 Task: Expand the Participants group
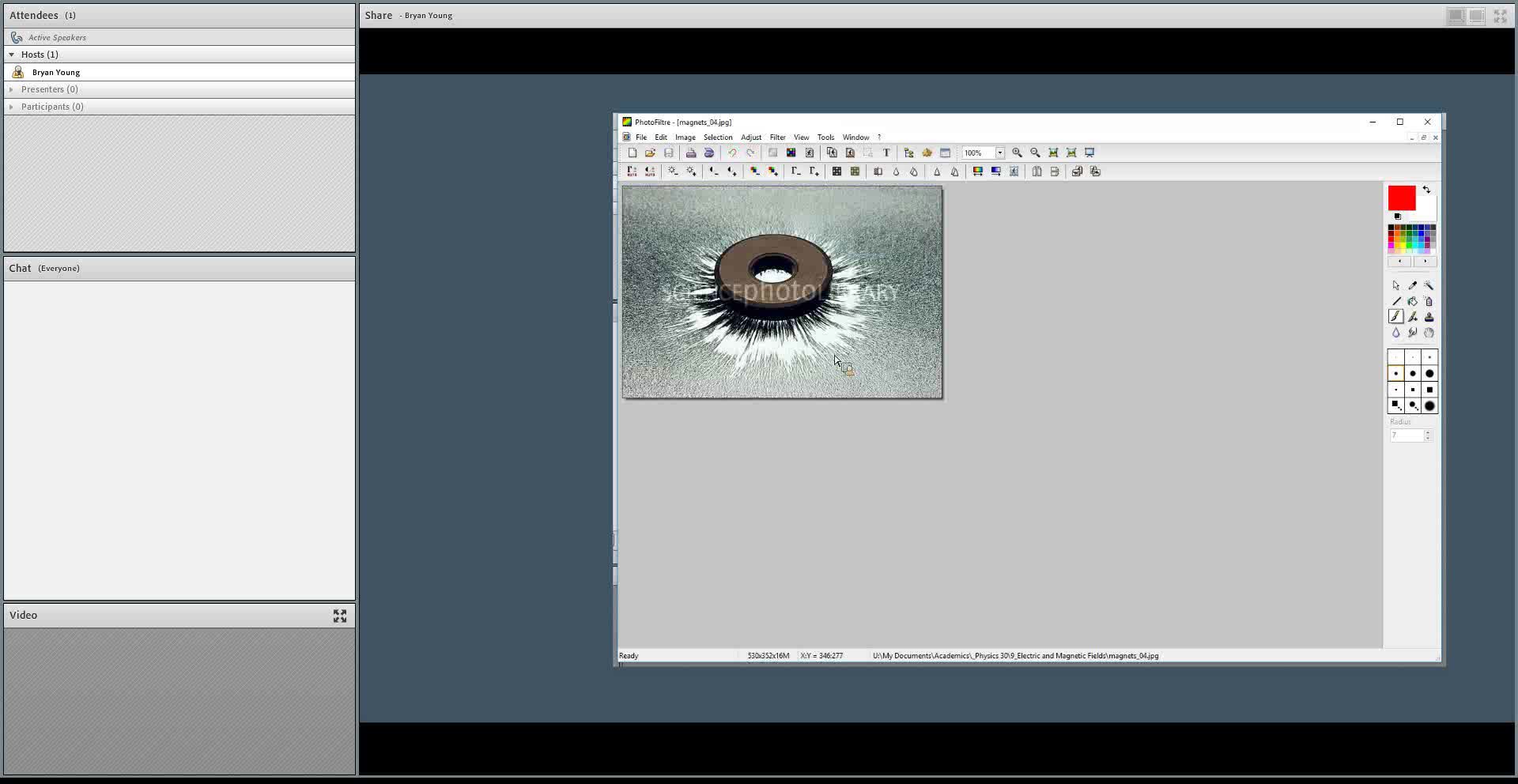tap(11, 107)
